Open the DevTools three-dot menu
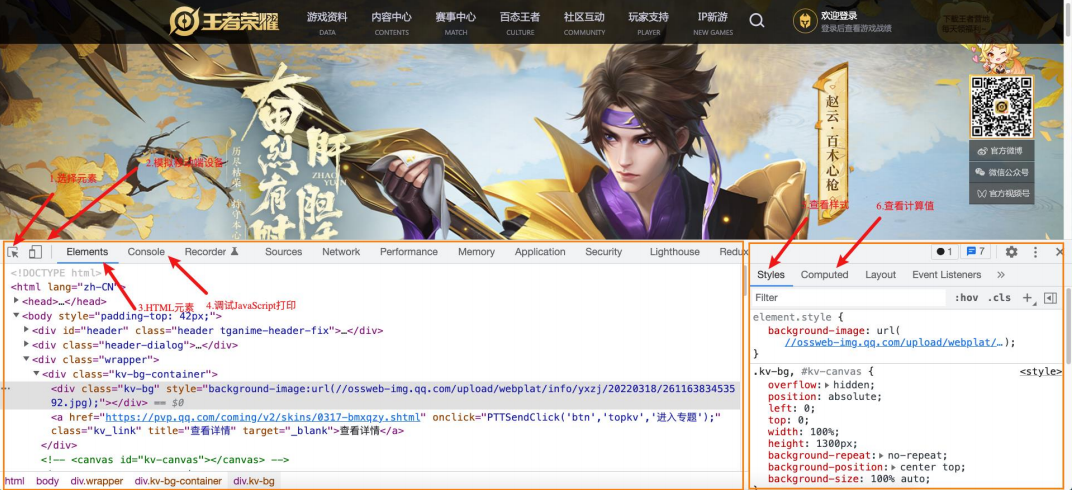This screenshot has height=503, width=1075. pyautogui.click(x=1035, y=252)
